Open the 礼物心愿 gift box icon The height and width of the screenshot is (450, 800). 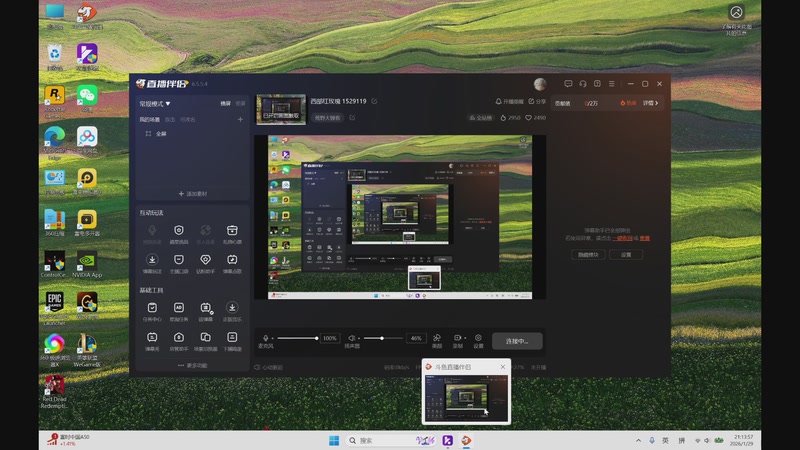tap(232, 231)
